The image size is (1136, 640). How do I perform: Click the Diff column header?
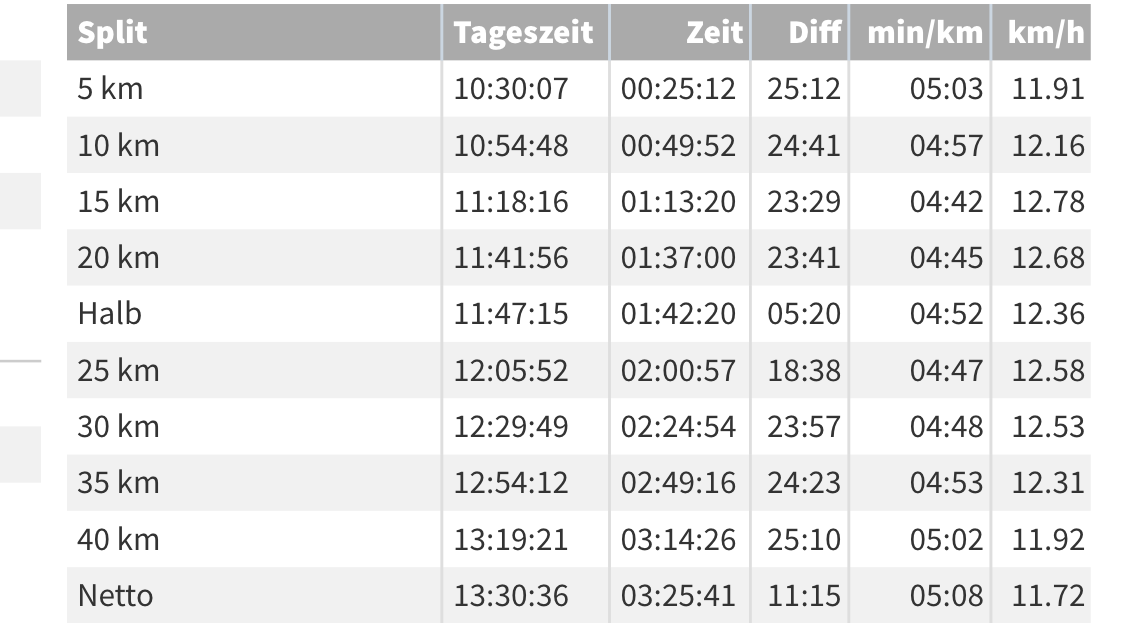pos(813,33)
